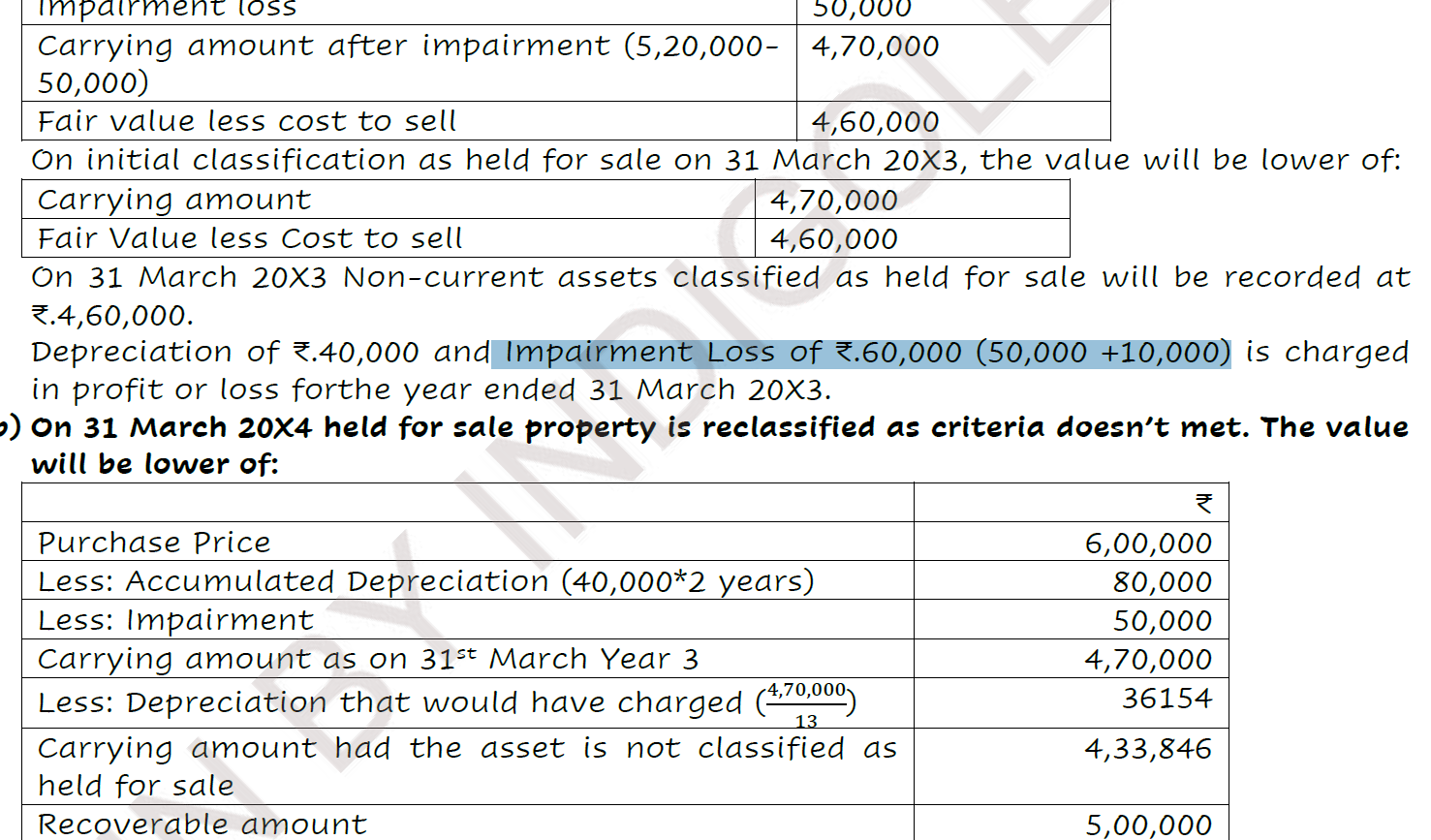Click the Carrying amount as on 31st March label

367,660
